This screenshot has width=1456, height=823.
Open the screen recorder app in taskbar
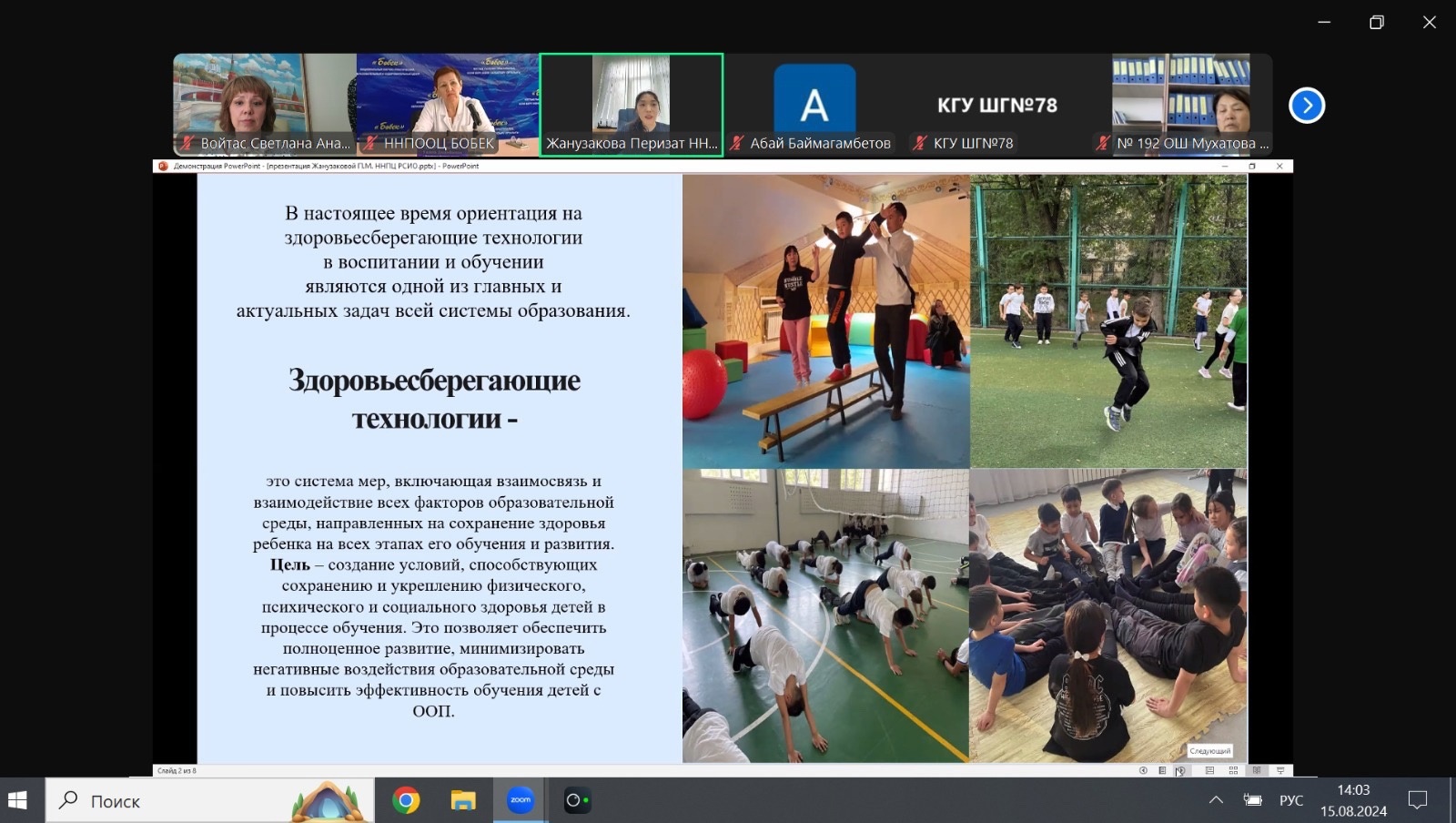point(577,801)
